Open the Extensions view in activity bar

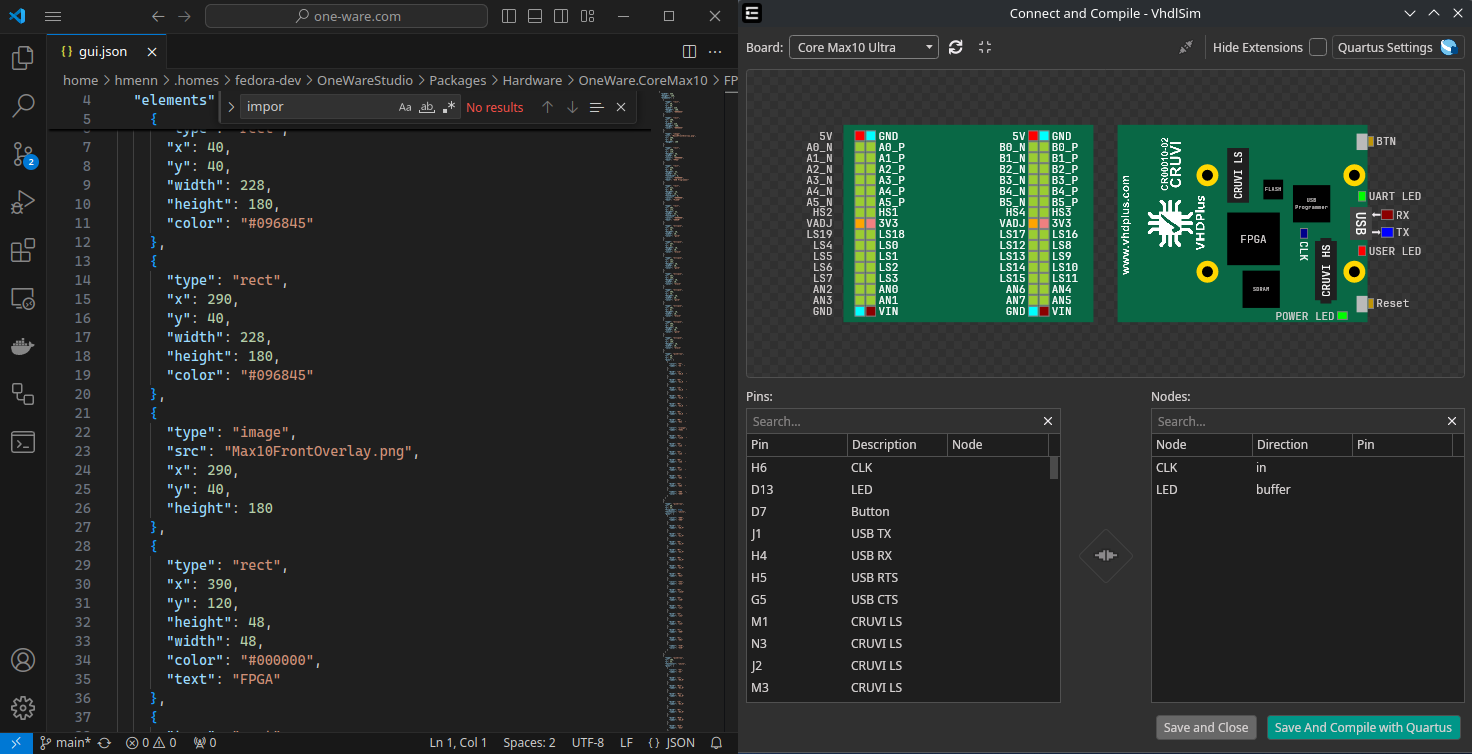point(23,250)
